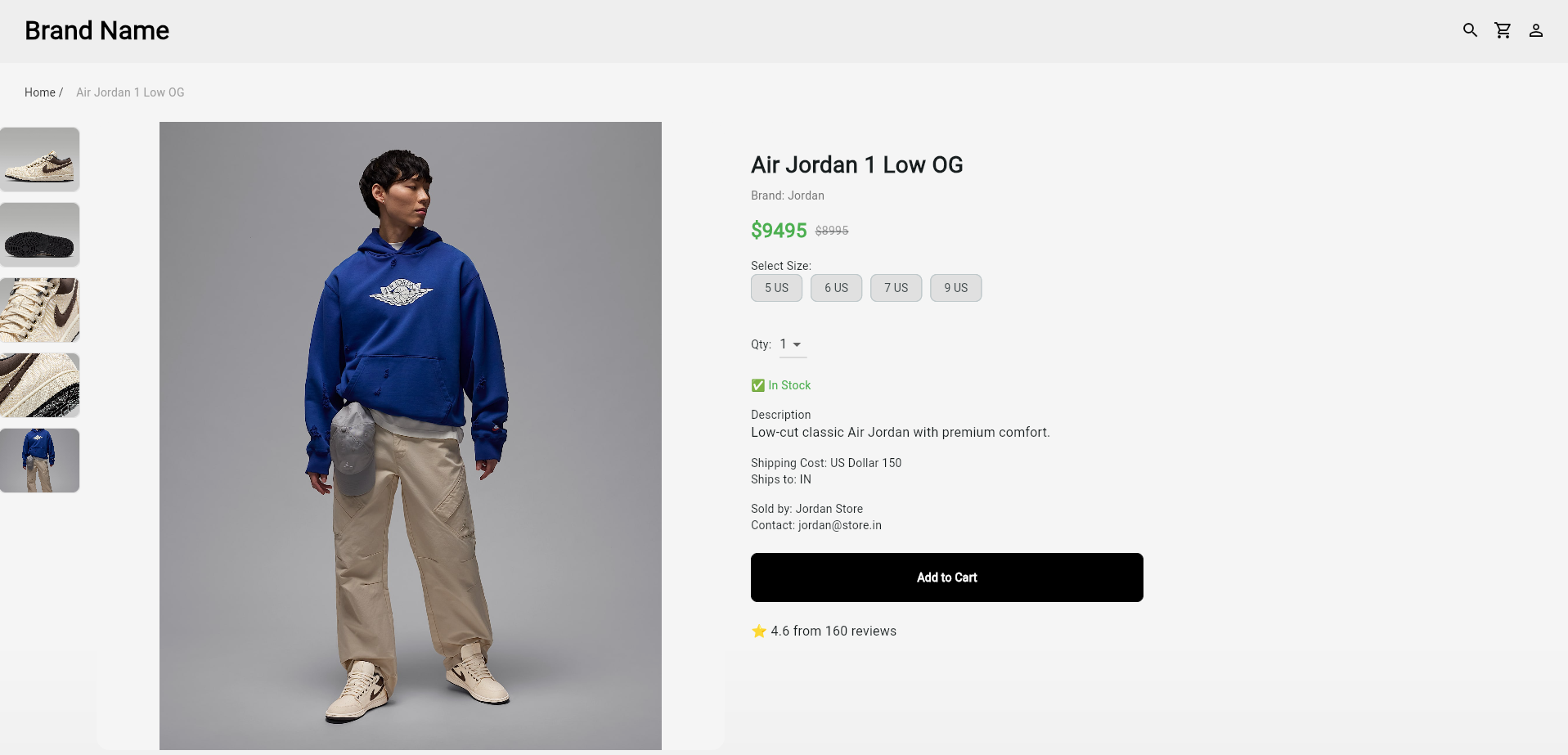Screen dimensions: 1568x755
Task: Show the laces close-up thumbnail
Action: (x=39, y=310)
